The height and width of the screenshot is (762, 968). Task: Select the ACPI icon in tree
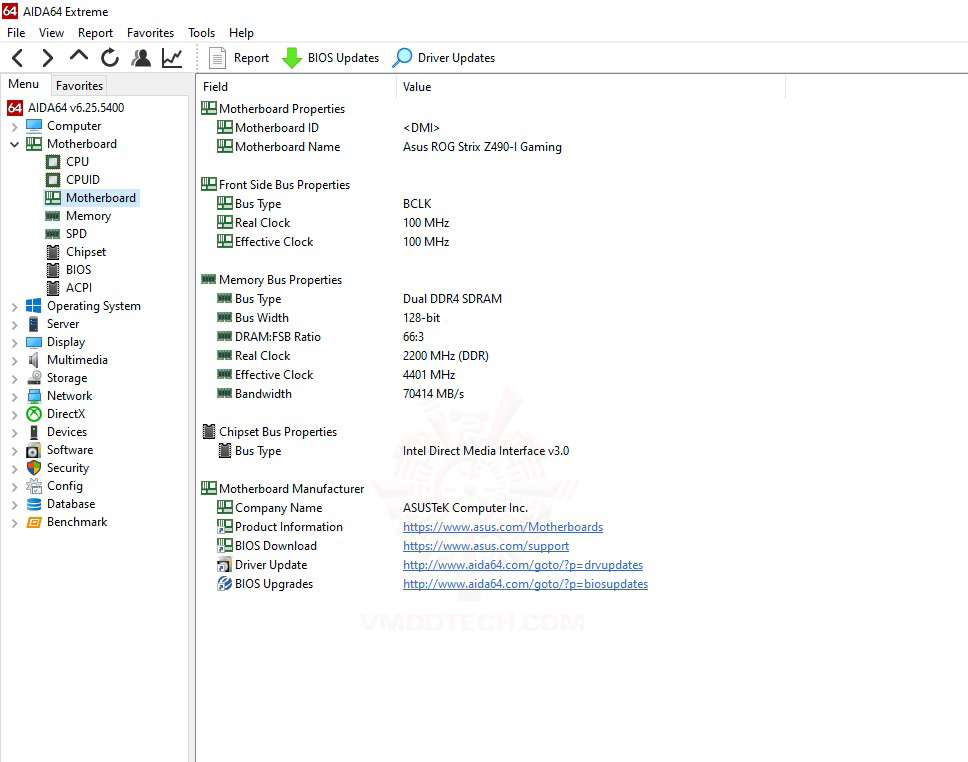click(53, 288)
